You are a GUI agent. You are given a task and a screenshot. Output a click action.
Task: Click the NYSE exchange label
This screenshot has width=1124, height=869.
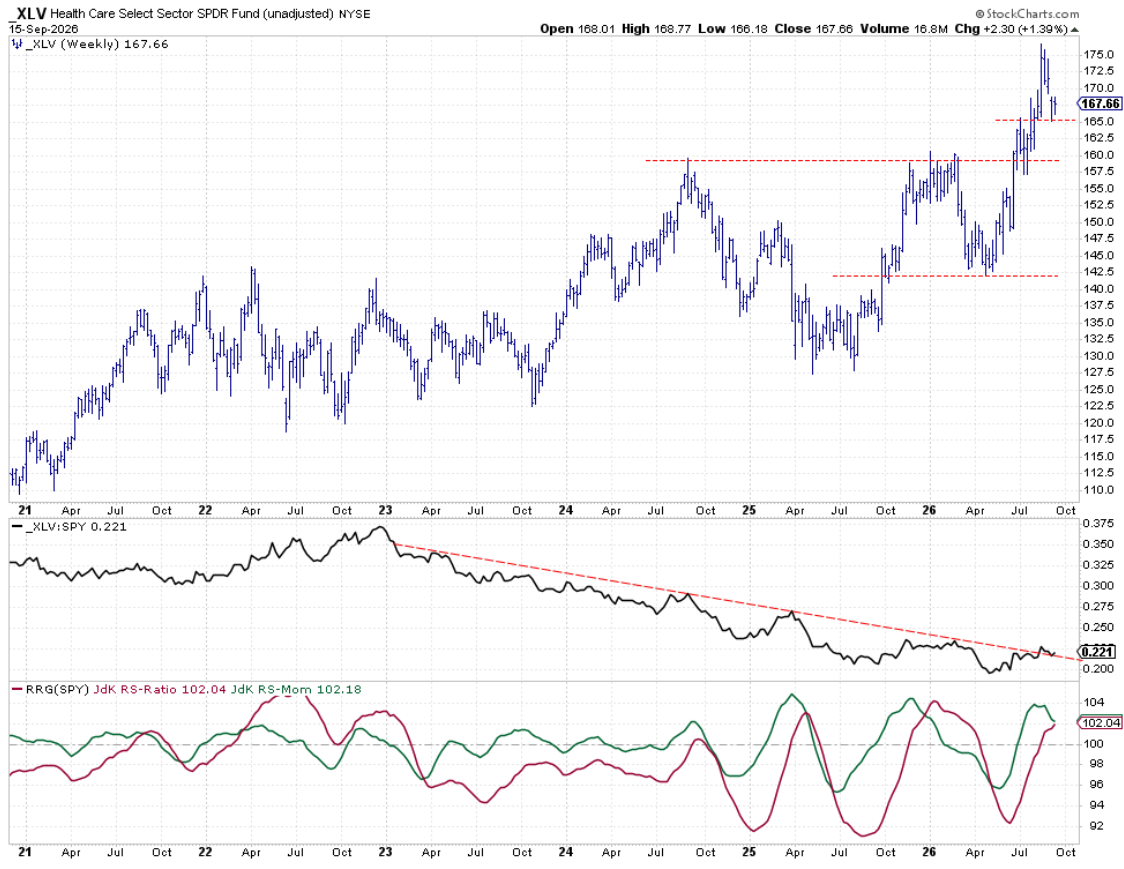point(354,14)
